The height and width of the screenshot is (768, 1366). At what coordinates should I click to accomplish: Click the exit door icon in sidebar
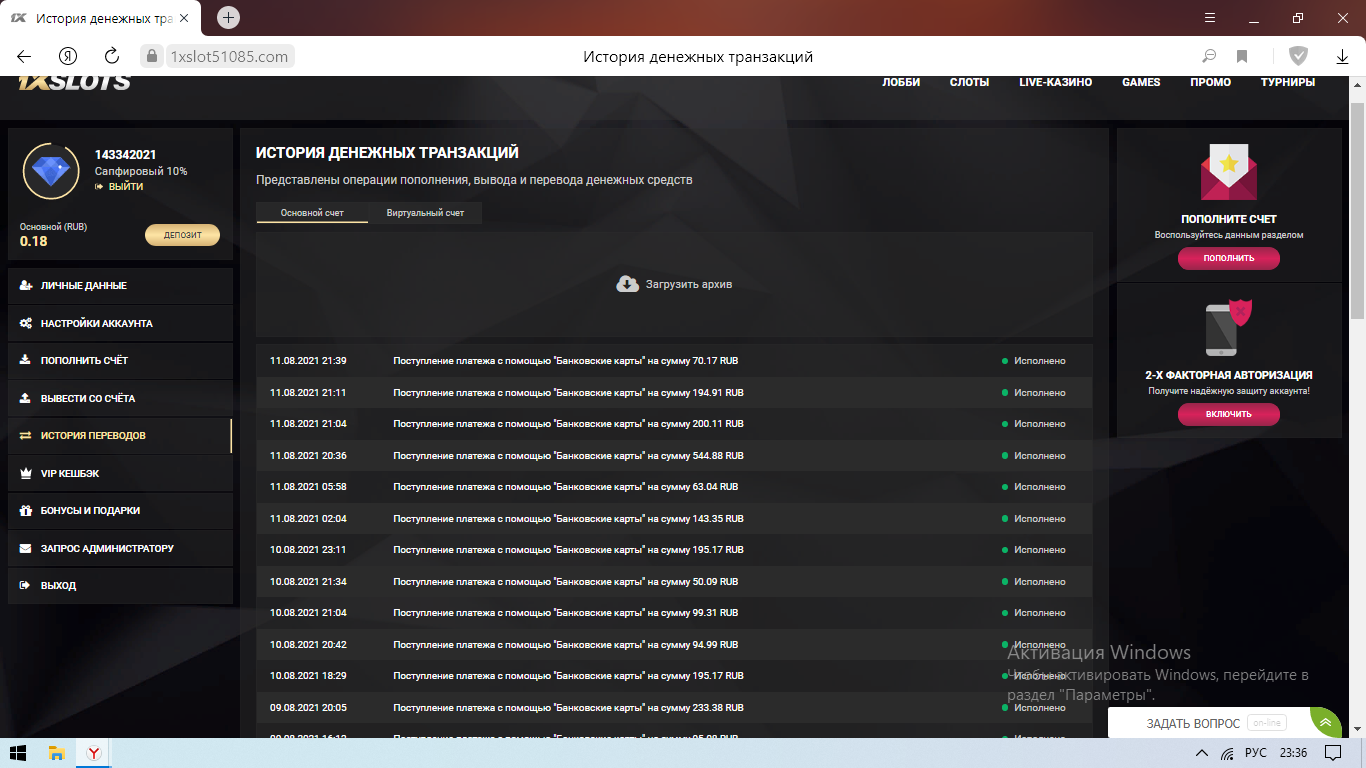click(25, 585)
